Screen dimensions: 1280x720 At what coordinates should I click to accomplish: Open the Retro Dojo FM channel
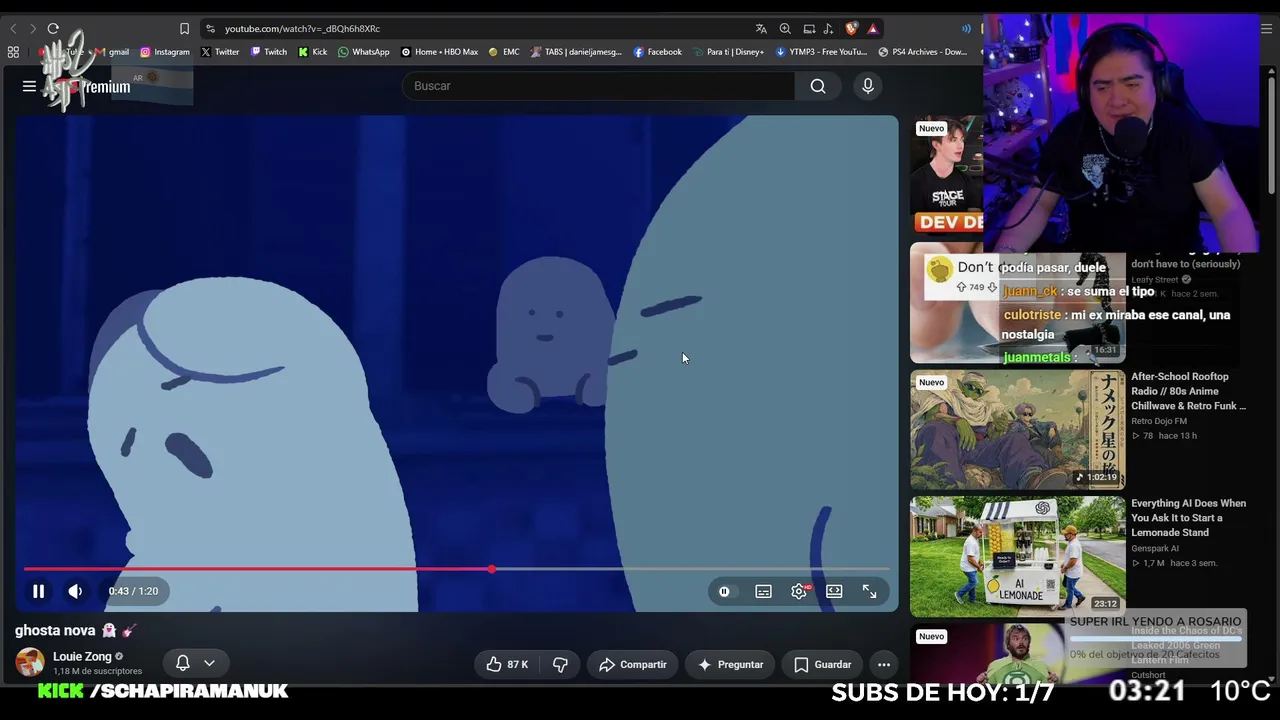click(x=1159, y=421)
